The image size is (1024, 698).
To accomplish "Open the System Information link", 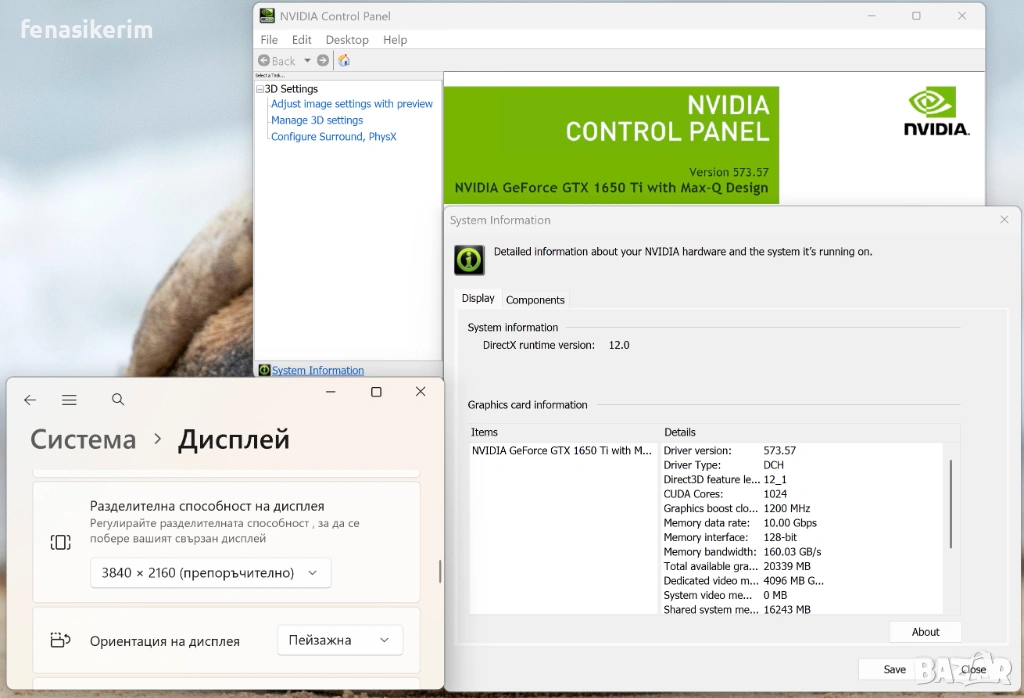I will pyautogui.click(x=318, y=371).
